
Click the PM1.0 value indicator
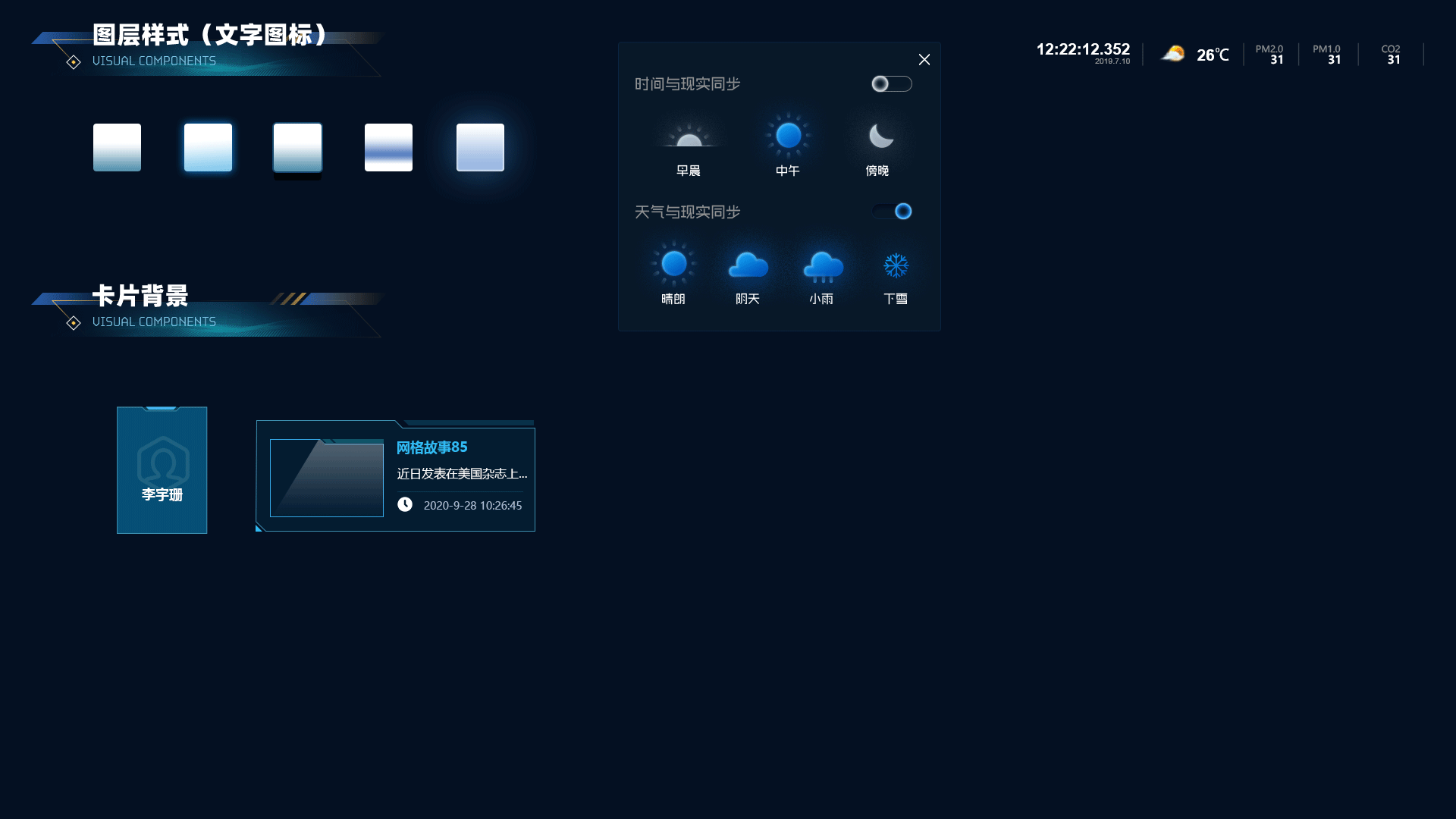[1327, 55]
